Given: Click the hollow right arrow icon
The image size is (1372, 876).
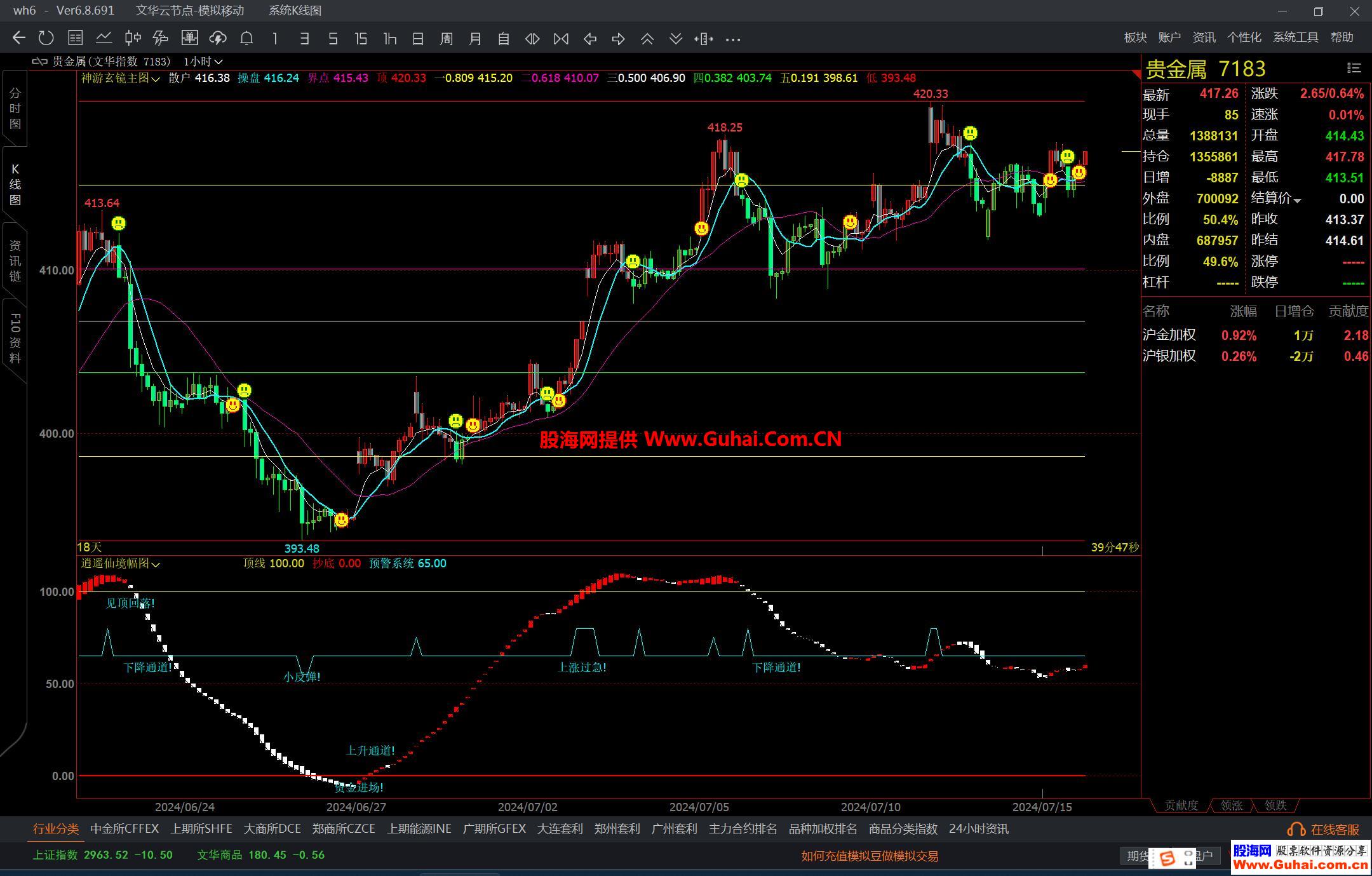Looking at the screenshot, I should 618,39.
